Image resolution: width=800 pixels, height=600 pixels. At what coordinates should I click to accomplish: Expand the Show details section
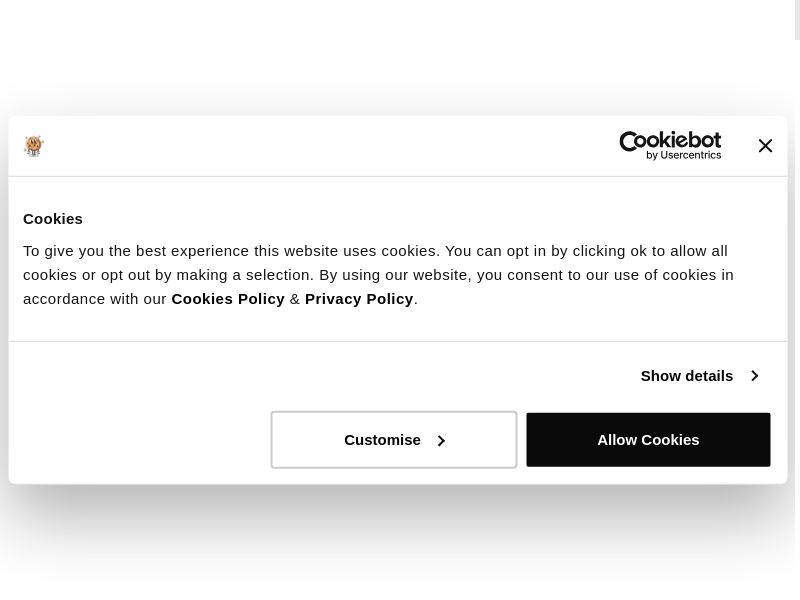click(x=687, y=376)
